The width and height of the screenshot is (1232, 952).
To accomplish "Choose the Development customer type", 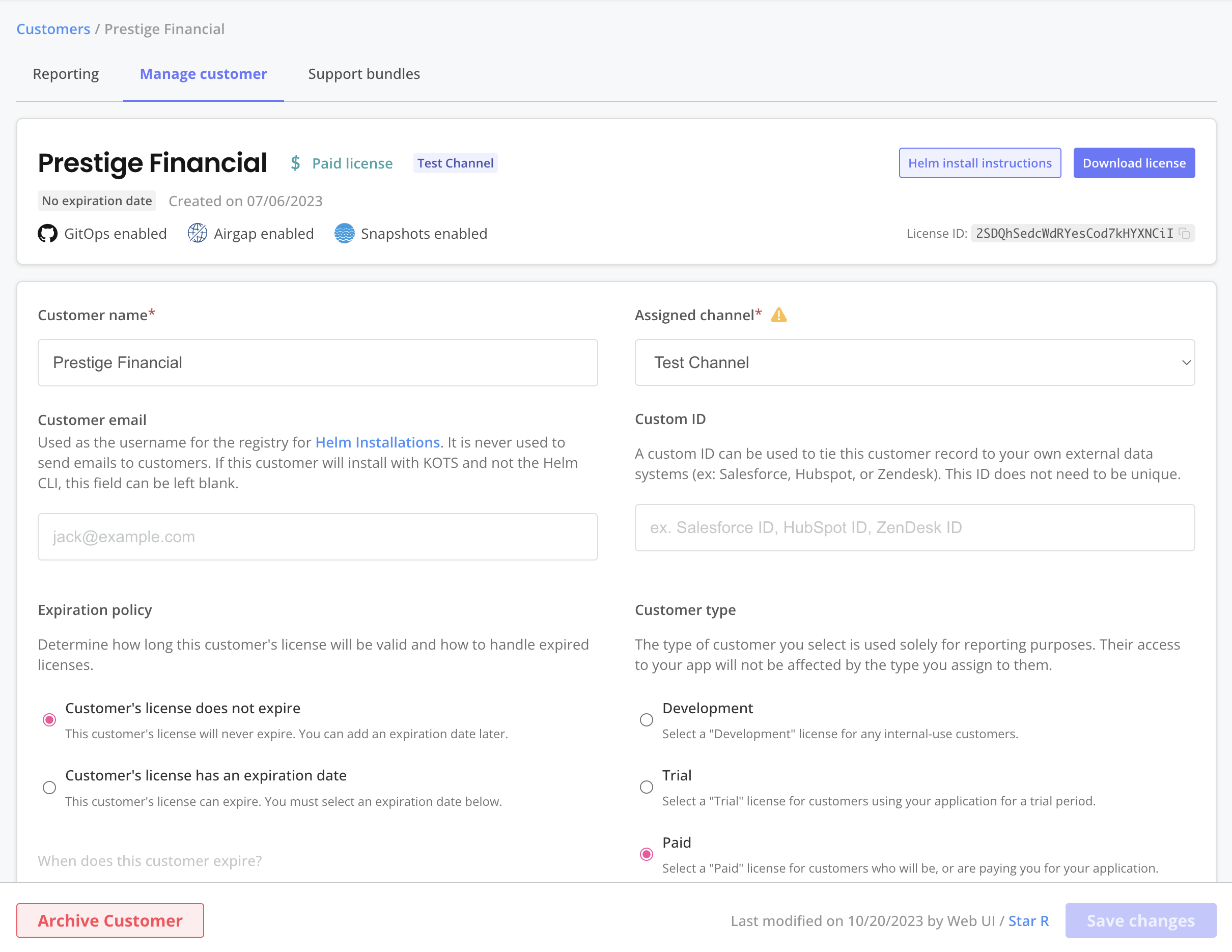I will point(647,720).
